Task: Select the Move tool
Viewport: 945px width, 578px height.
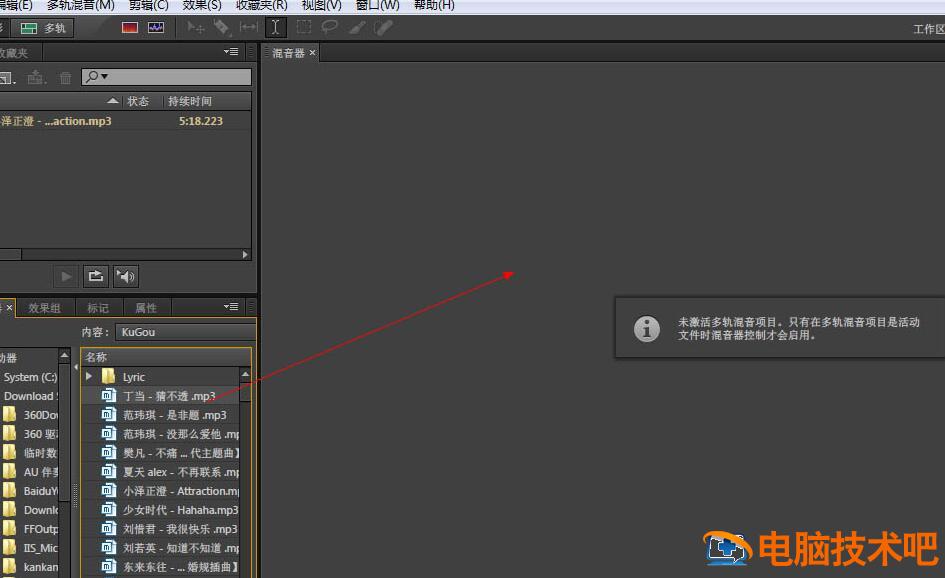Action: pos(196,27)
